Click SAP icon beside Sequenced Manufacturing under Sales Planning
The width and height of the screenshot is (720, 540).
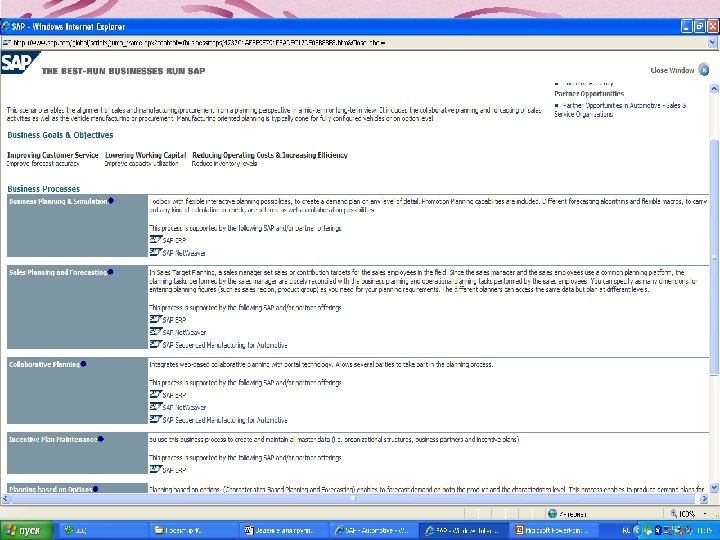tap(155, 344)
